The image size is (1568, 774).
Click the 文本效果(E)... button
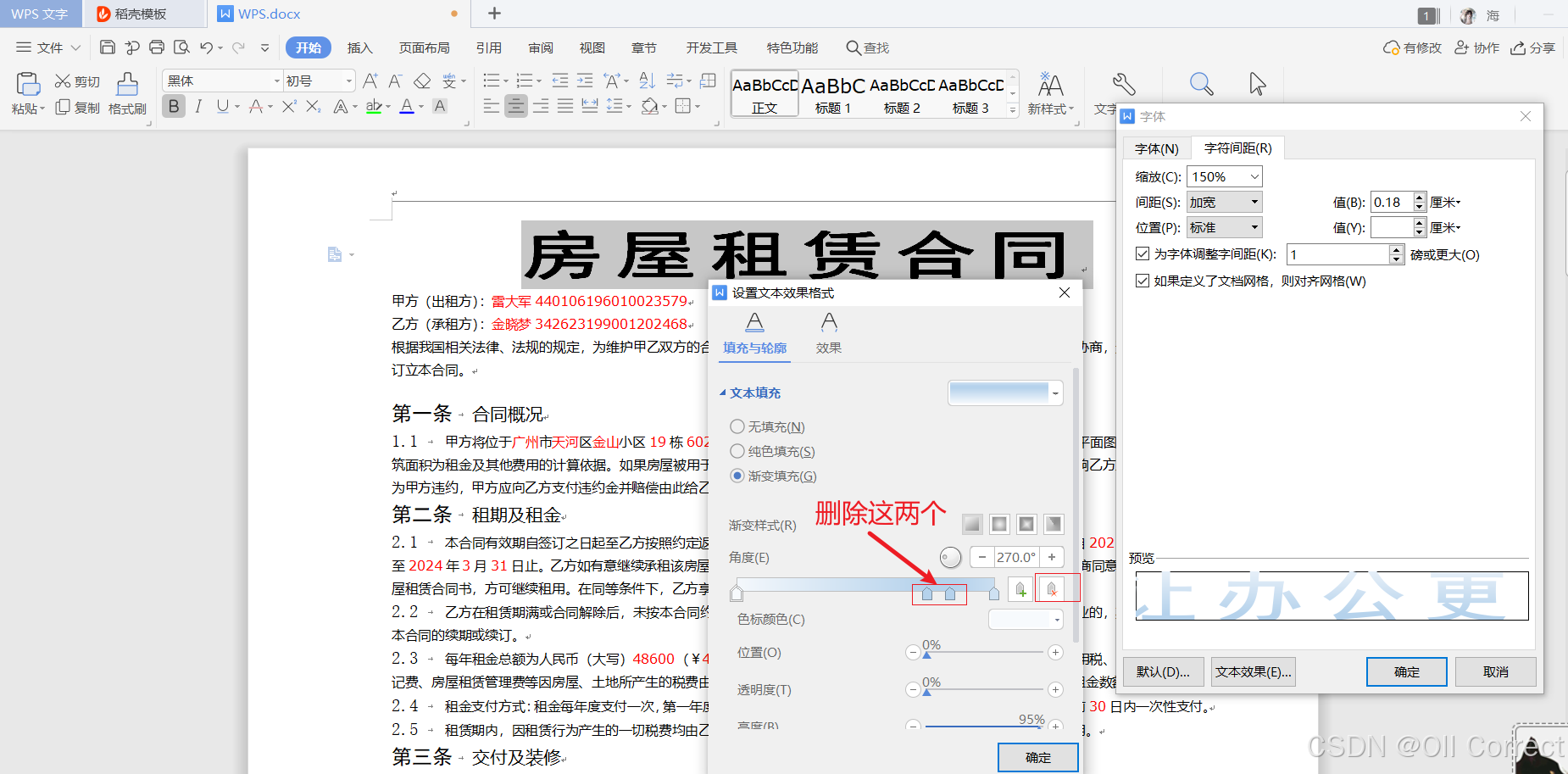1254,671
